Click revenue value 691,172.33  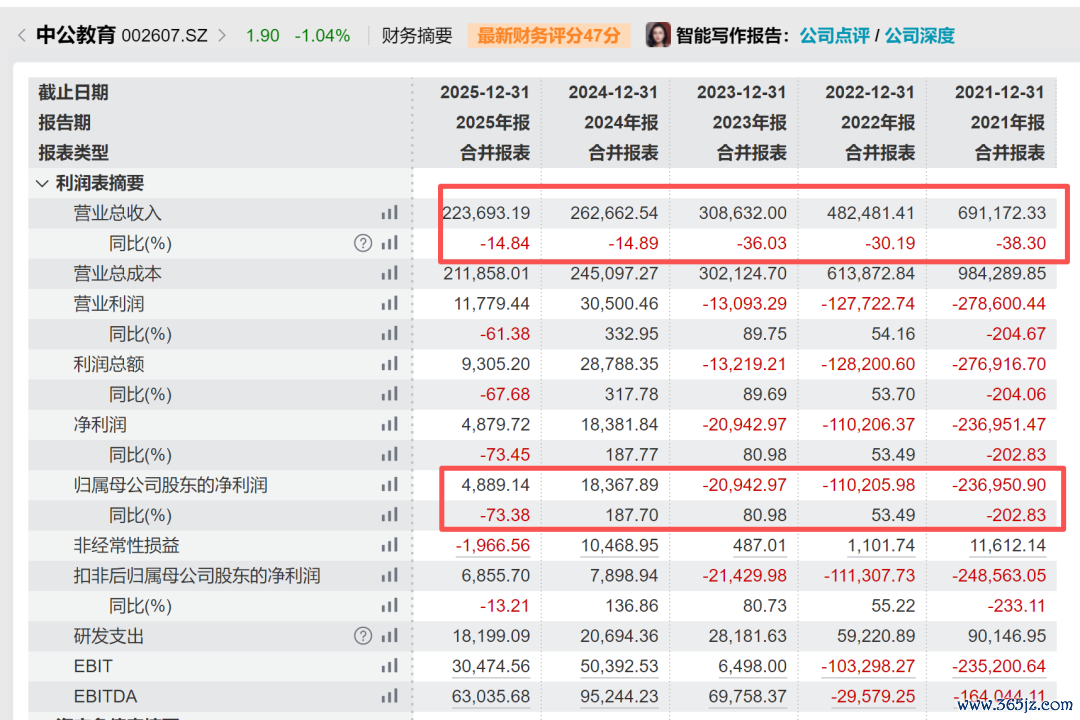[x=1001, y=213]
